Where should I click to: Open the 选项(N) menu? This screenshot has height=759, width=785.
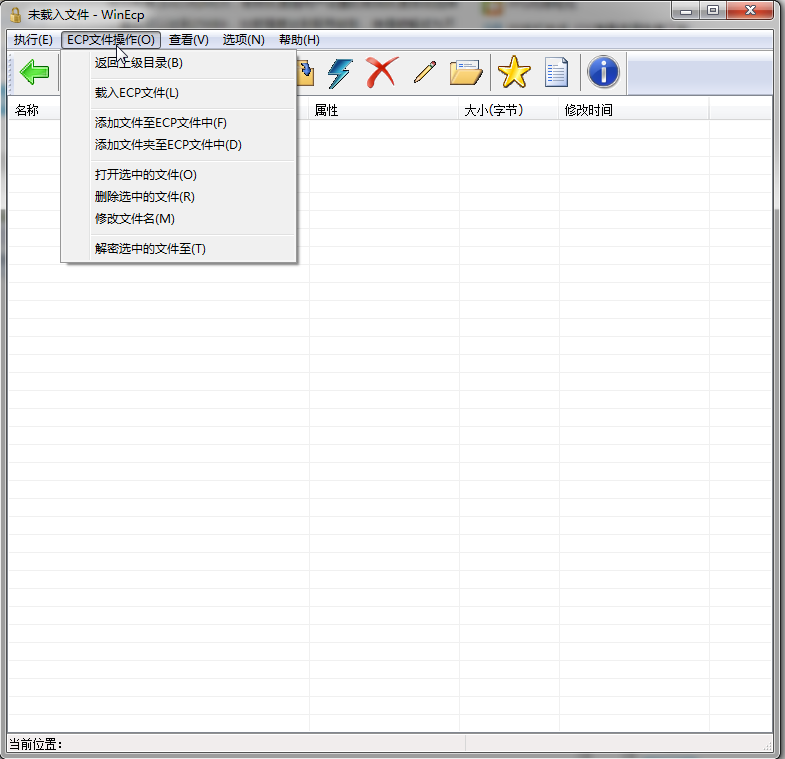tap(243, 40)
